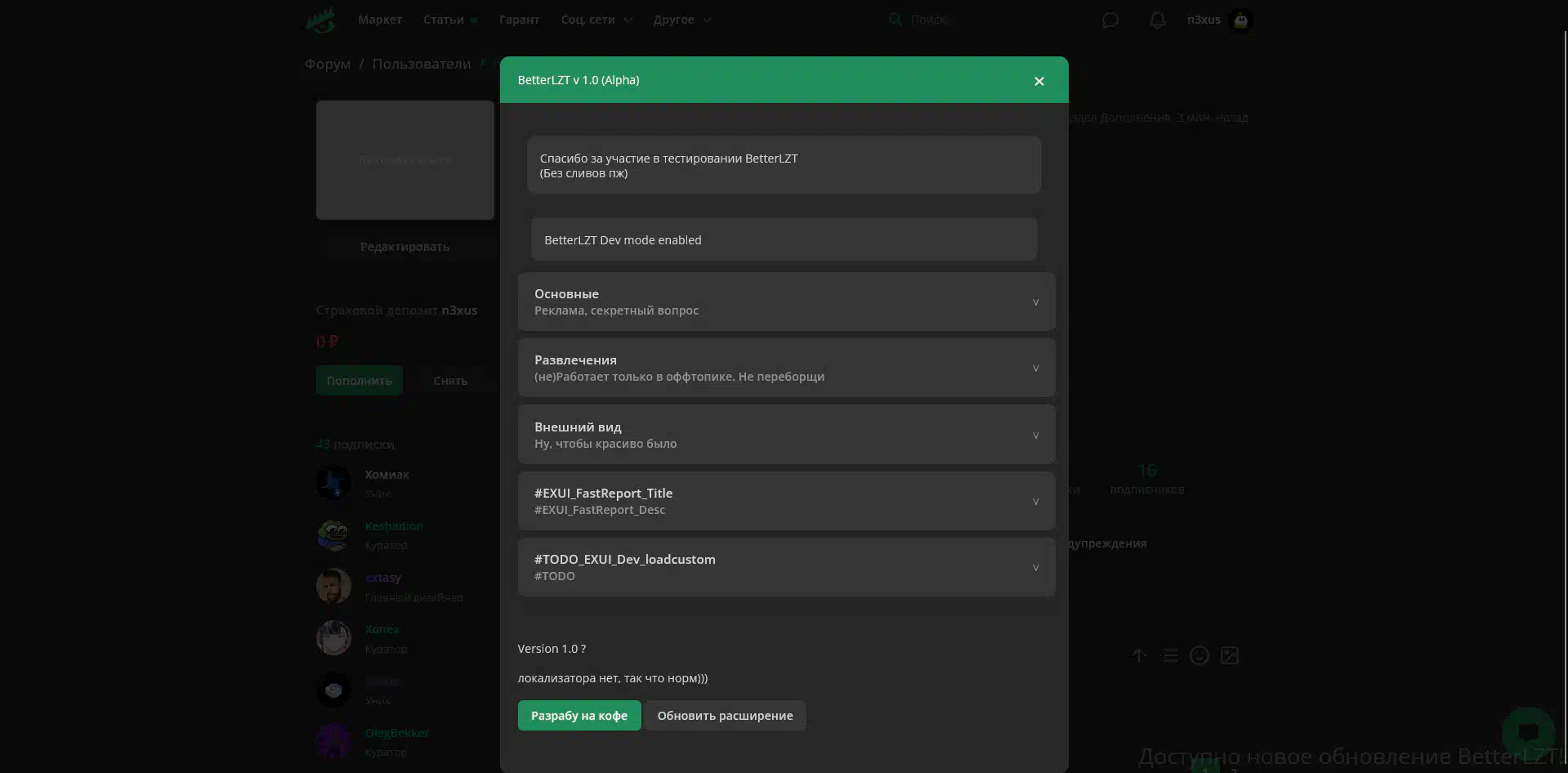Click the Пополнить deposit button
This screenshot has width=1568, height=773.
[x=360, y=381]
